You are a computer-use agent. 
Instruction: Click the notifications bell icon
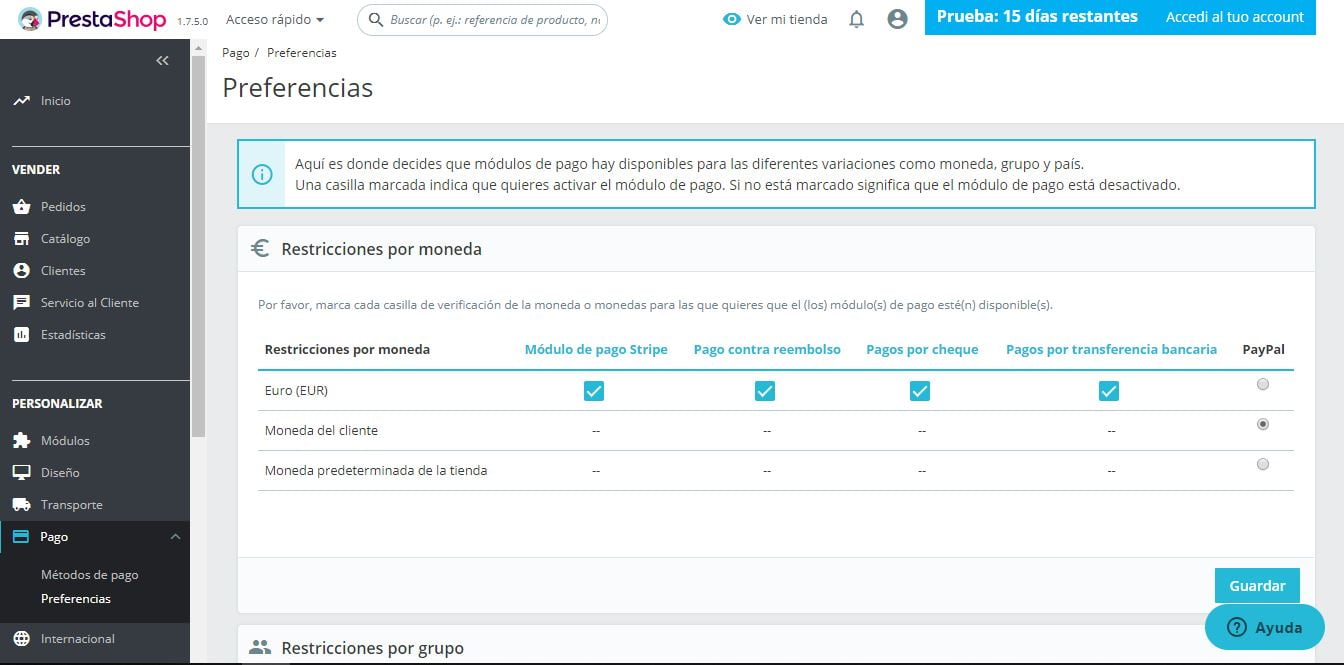tap(856, 18)
